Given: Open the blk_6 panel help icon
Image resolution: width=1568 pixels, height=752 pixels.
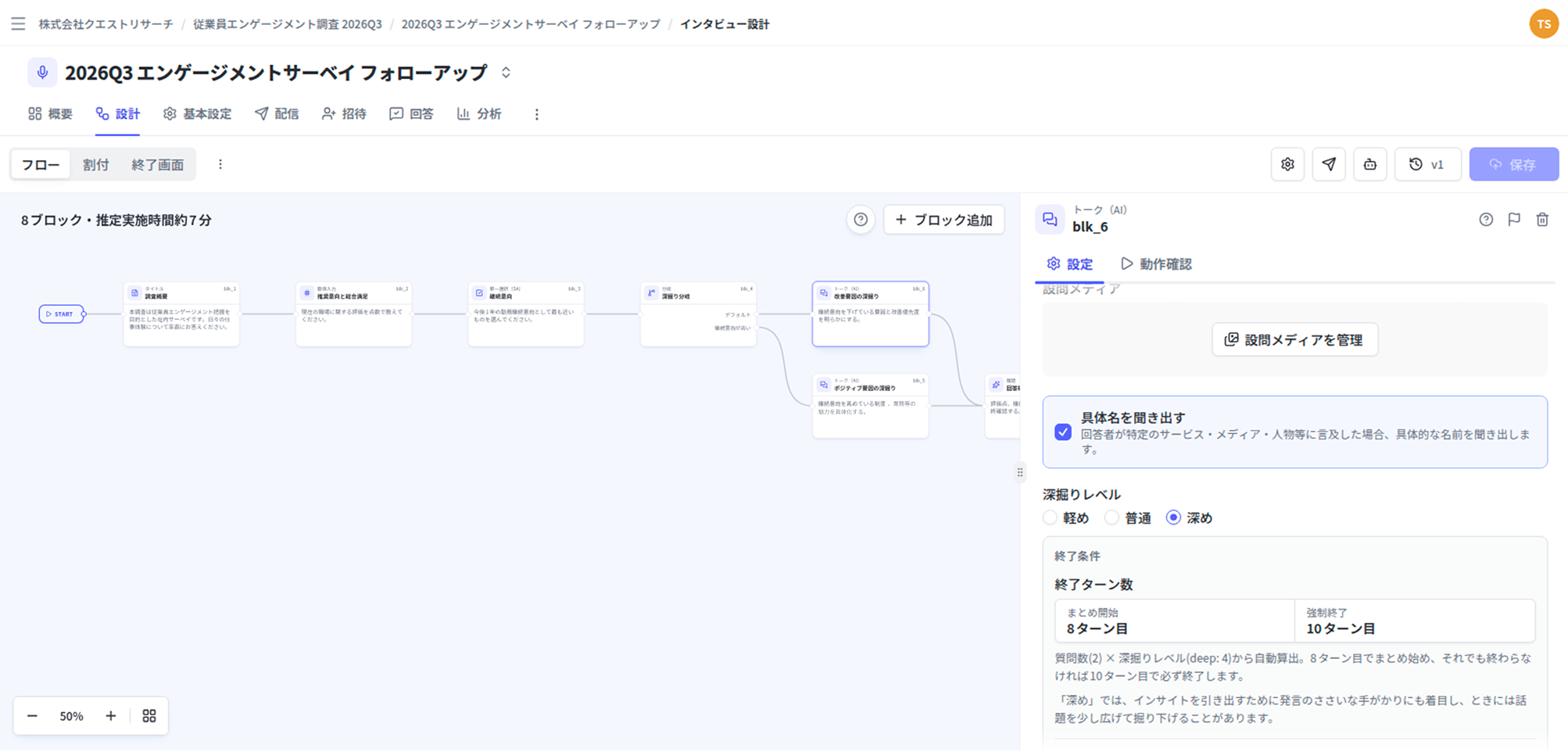Looking at the screenshot, I should tap(1486, 220).
